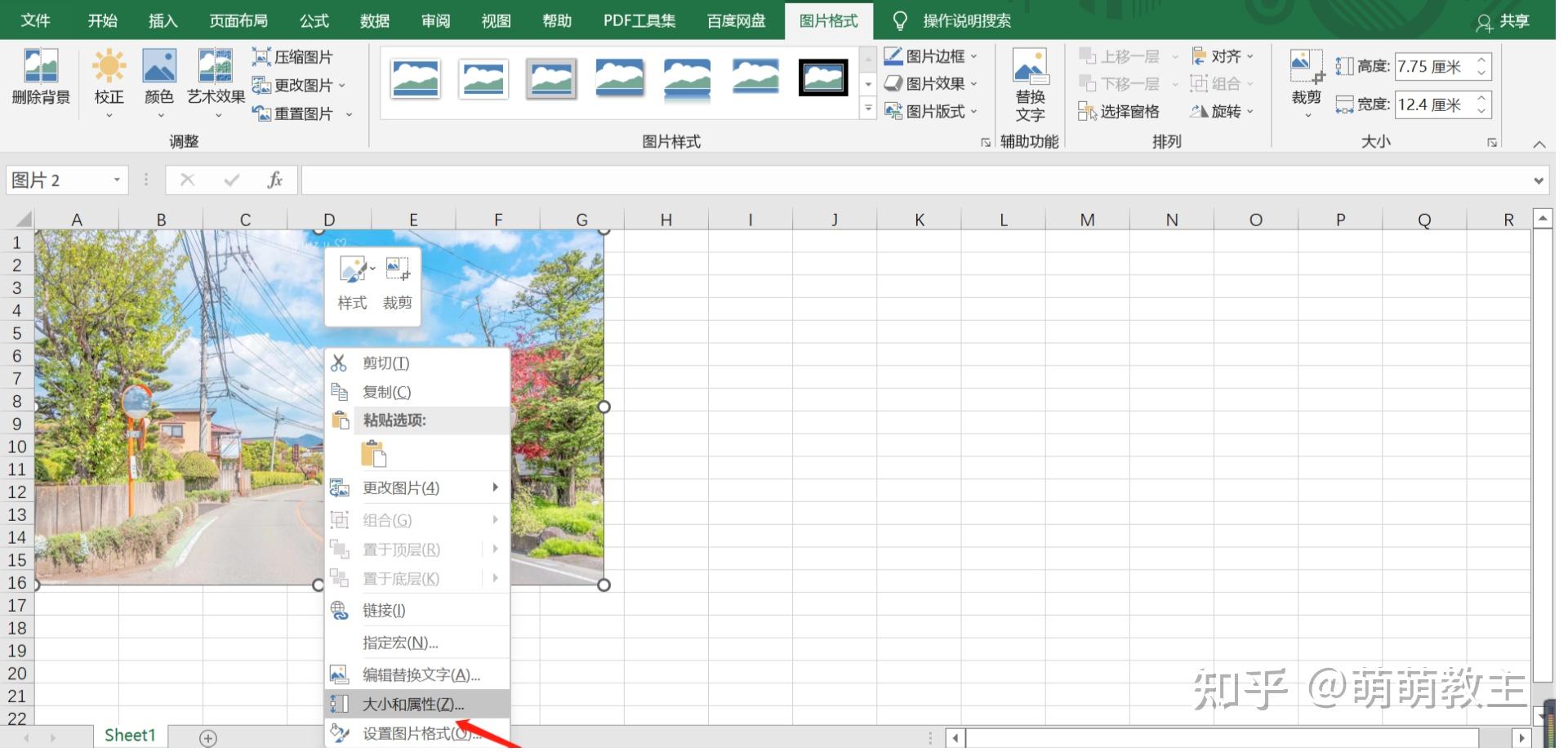Collapse the ribbon with the chevron arrow
Screen dimensions: 1568x752
tap(1539, 144)
